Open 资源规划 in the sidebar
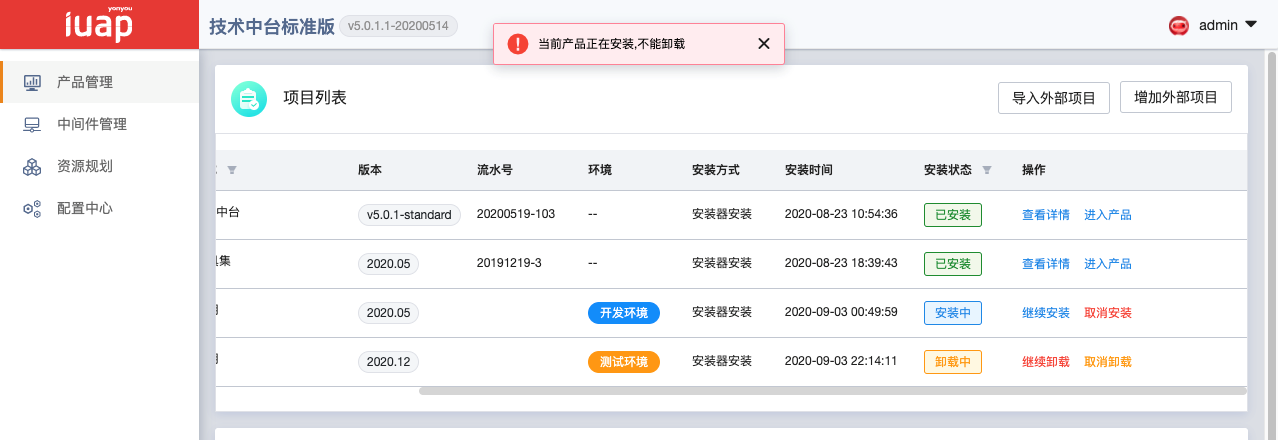 coord(100,166)
